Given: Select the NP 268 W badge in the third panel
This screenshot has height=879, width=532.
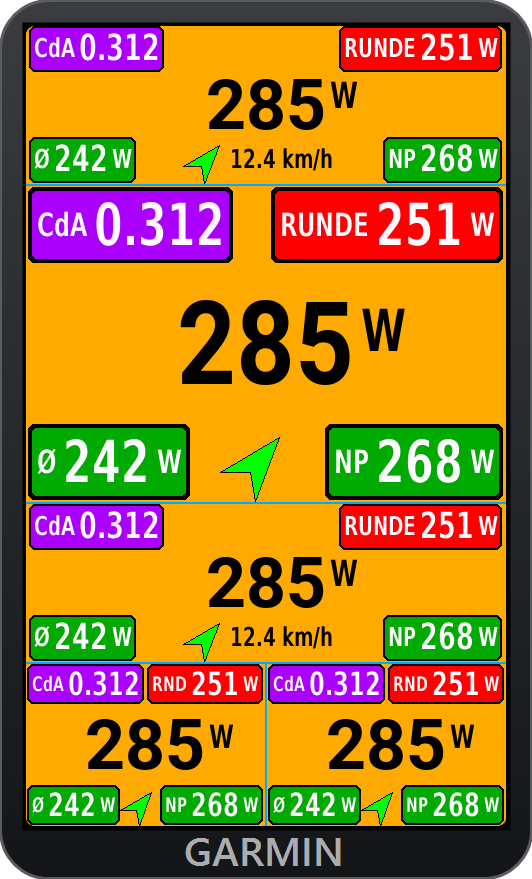Looking at the screenshot, I should coord(442,637).
